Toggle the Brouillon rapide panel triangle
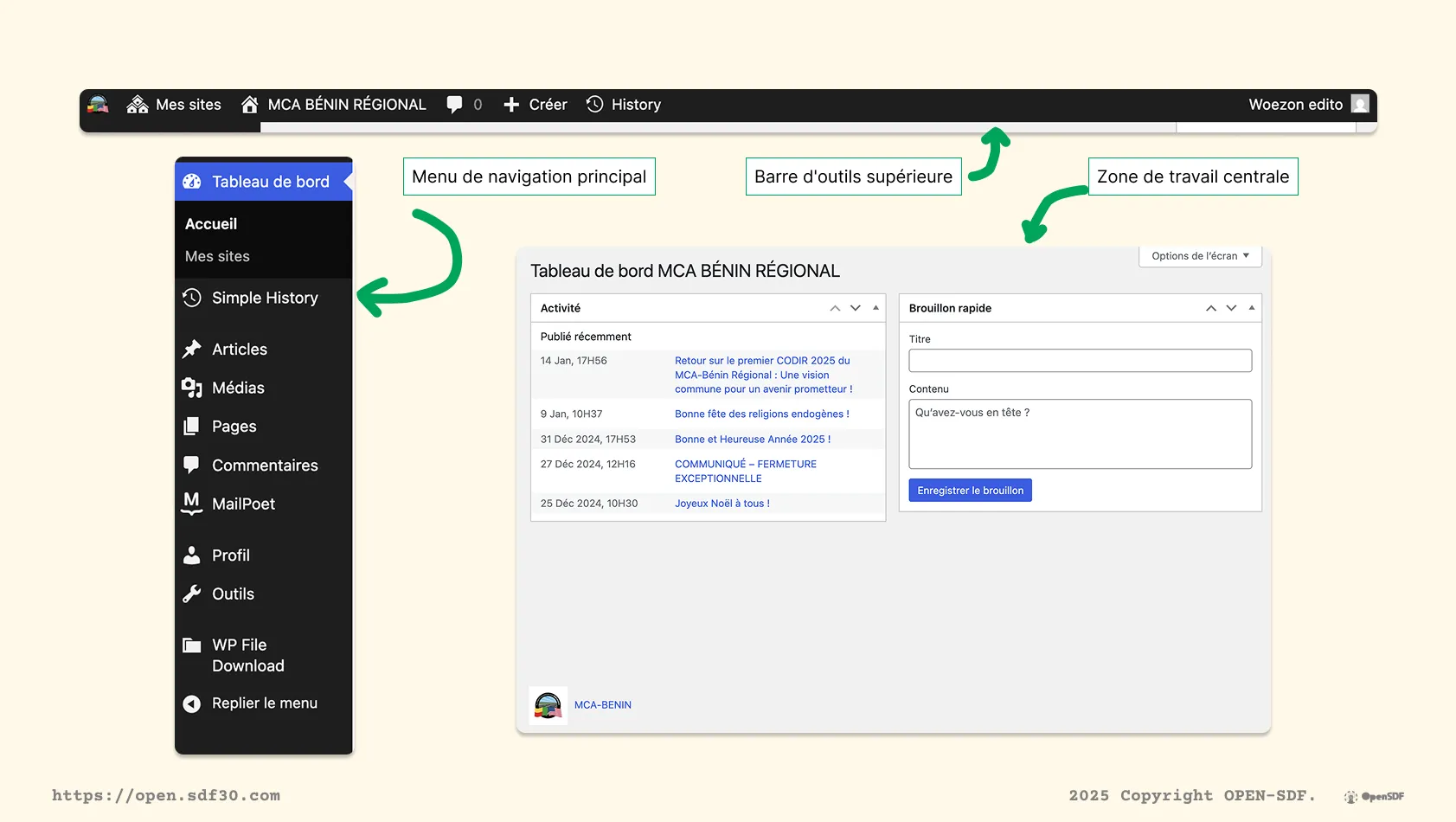 (x=1251, y=308)
